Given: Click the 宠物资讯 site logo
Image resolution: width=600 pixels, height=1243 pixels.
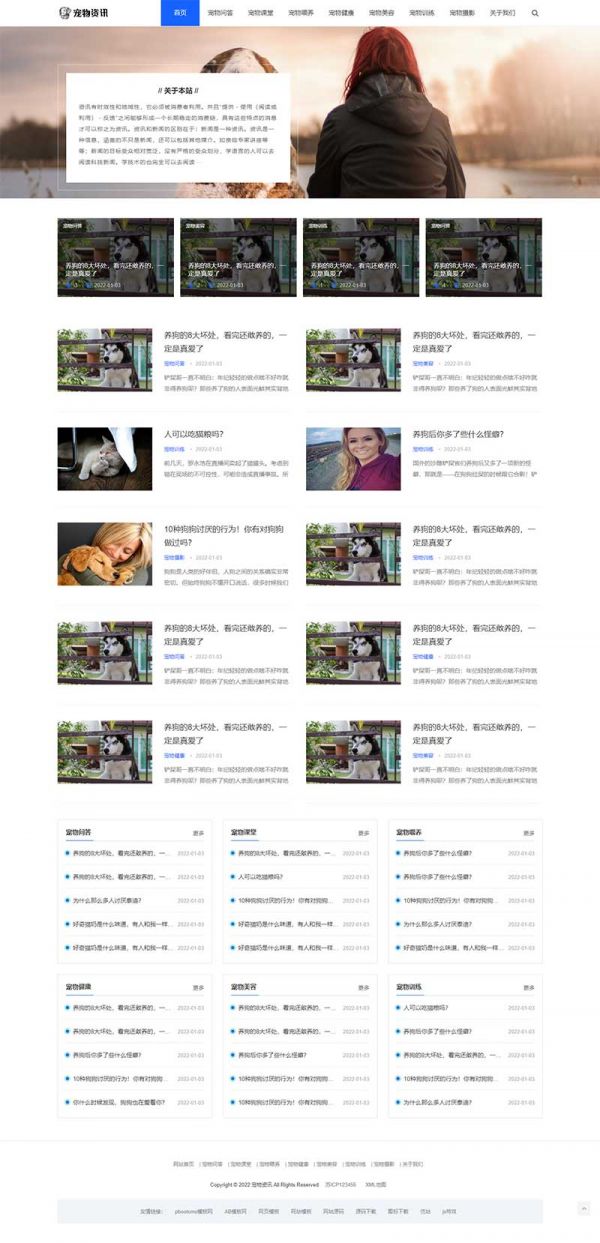Looking at the screenshot, I should click(84, 13).
